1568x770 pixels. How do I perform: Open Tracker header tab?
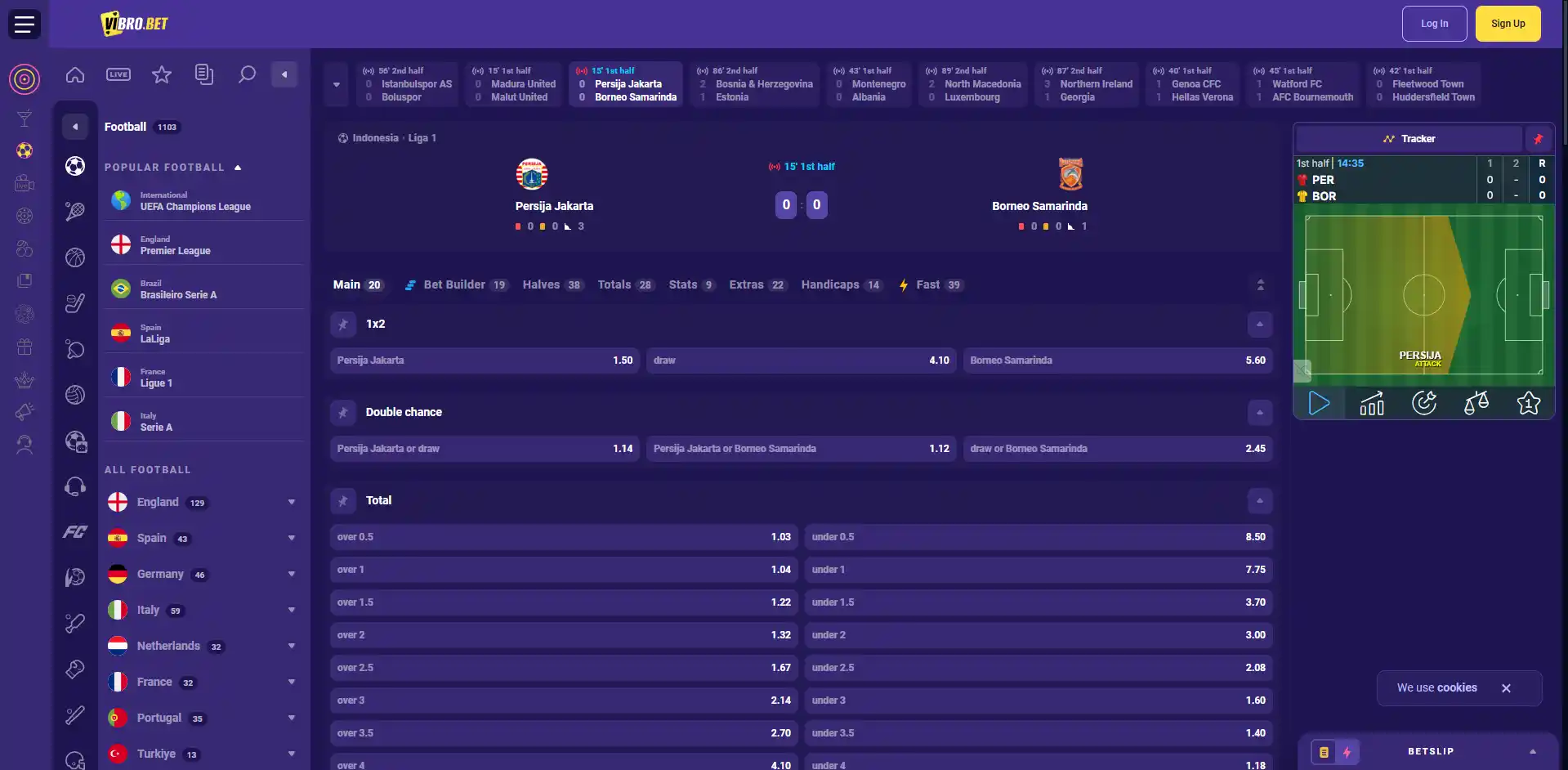[1409, 139]
